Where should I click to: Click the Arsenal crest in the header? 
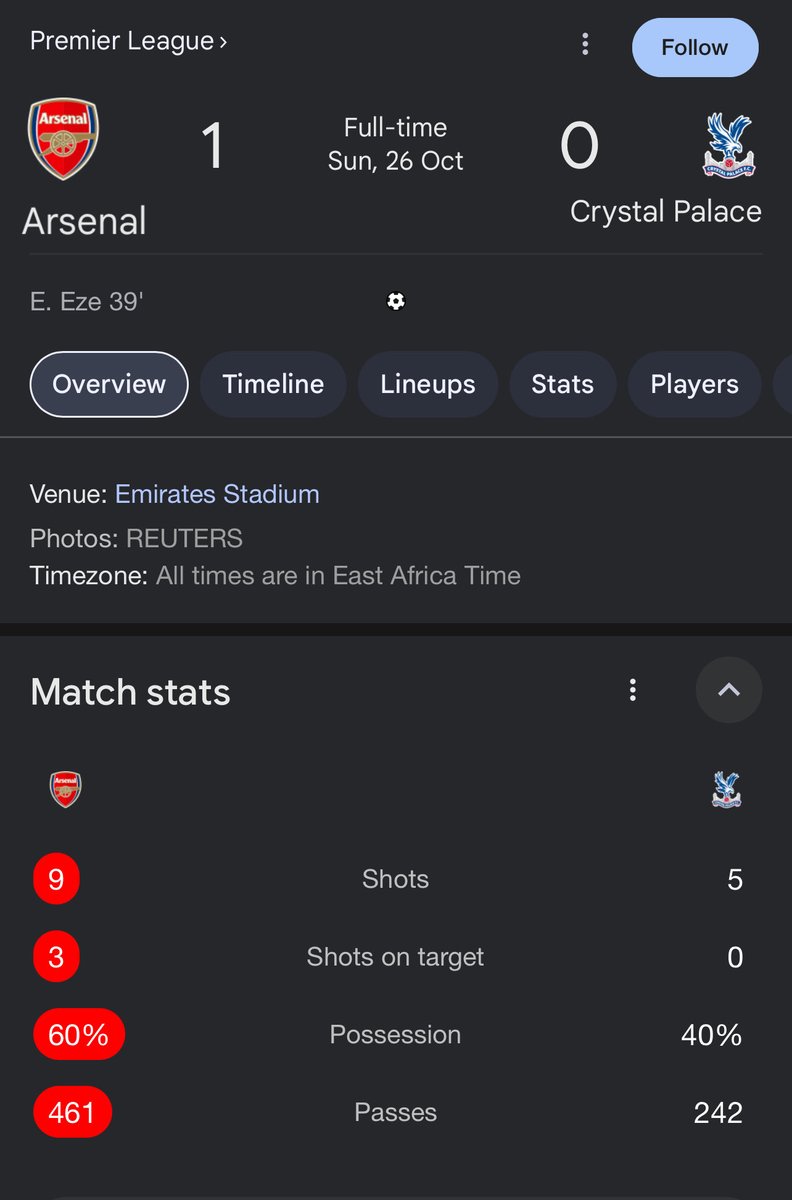pos(65,139)
